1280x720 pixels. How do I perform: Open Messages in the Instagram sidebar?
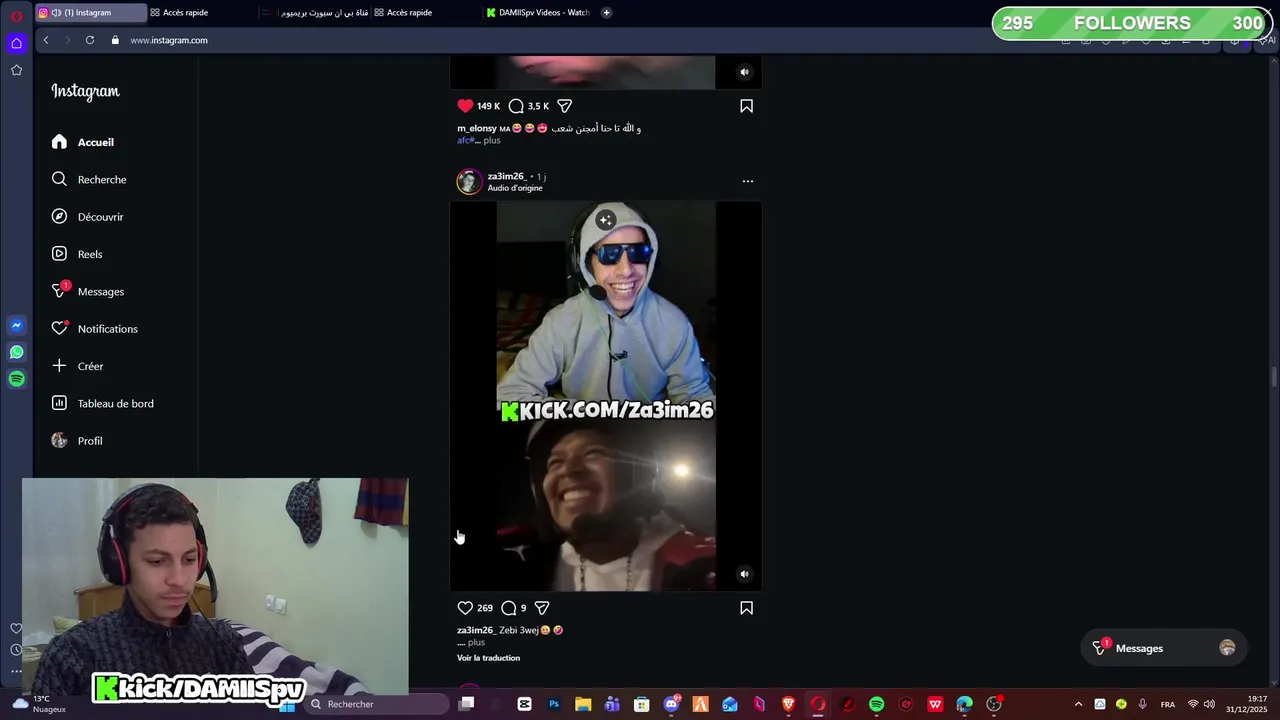click(x=87, y=291)
